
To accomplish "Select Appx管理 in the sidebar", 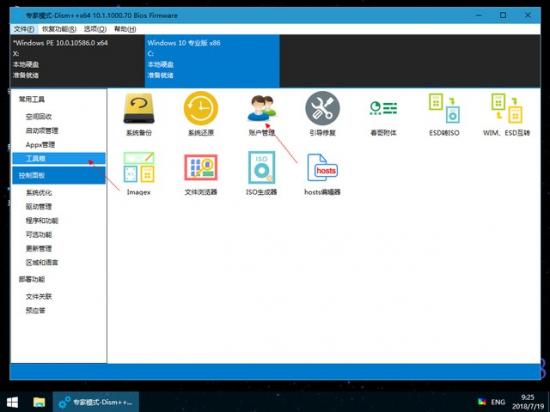I will click(40, 144).
